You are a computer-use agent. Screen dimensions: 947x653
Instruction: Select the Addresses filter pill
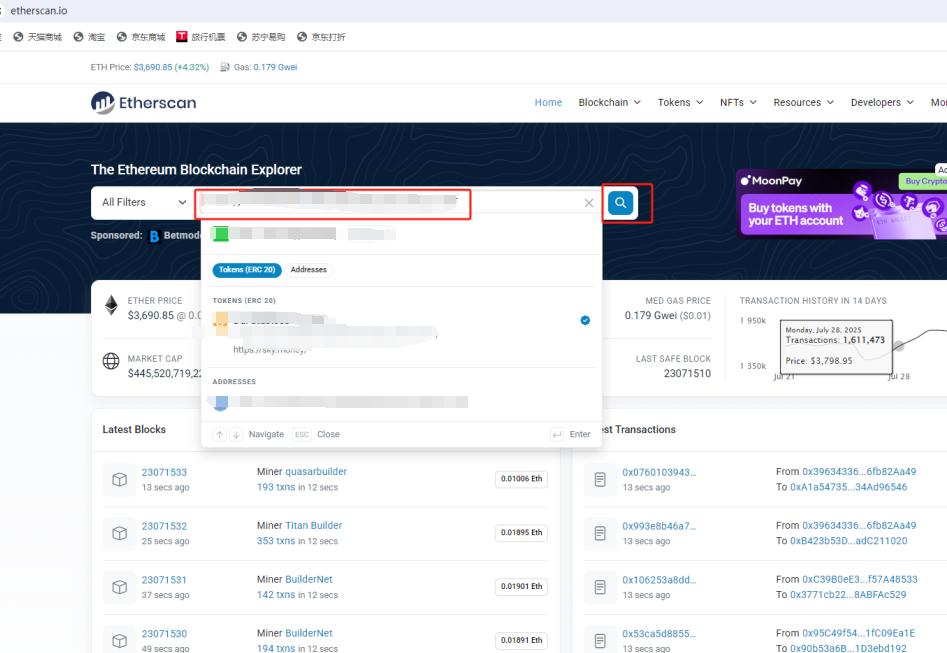point(309,270)
